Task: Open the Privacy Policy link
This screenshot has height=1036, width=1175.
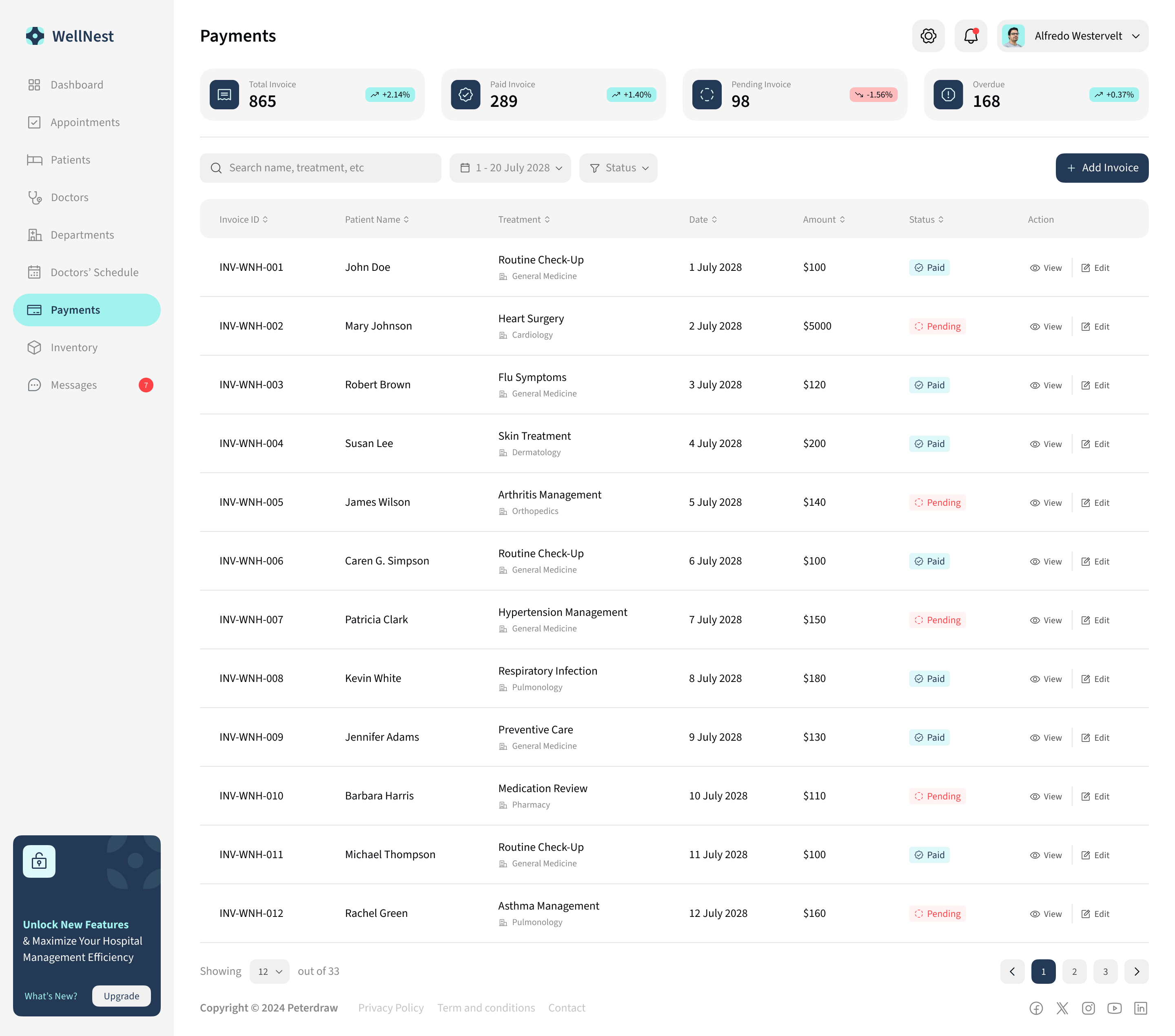Action: coord(391,1007)
